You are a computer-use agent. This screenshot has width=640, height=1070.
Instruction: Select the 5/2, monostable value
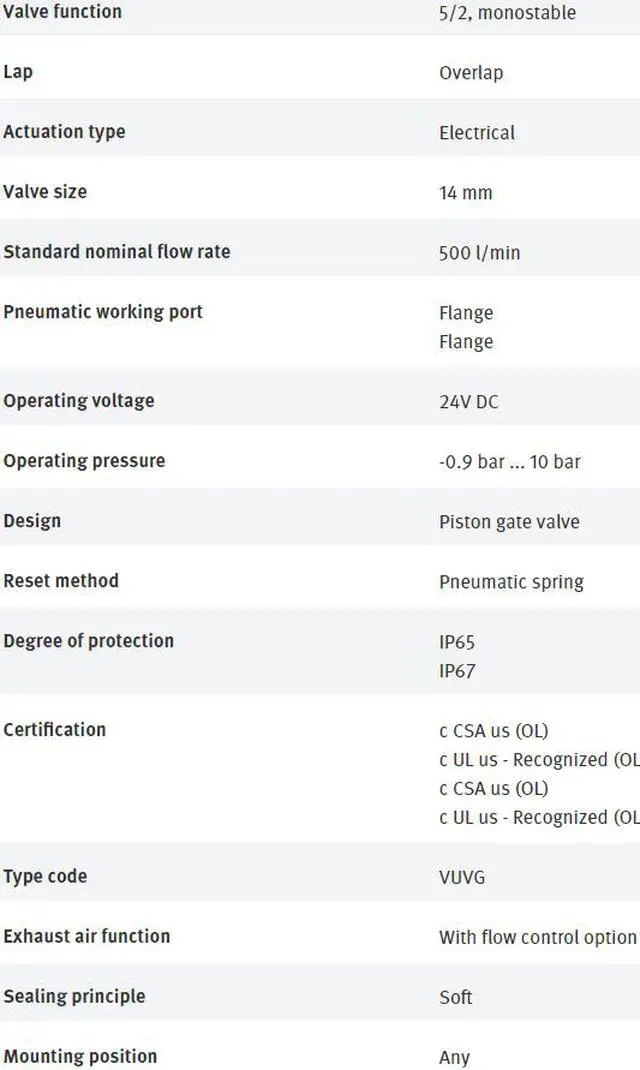(x=508, y=13)
